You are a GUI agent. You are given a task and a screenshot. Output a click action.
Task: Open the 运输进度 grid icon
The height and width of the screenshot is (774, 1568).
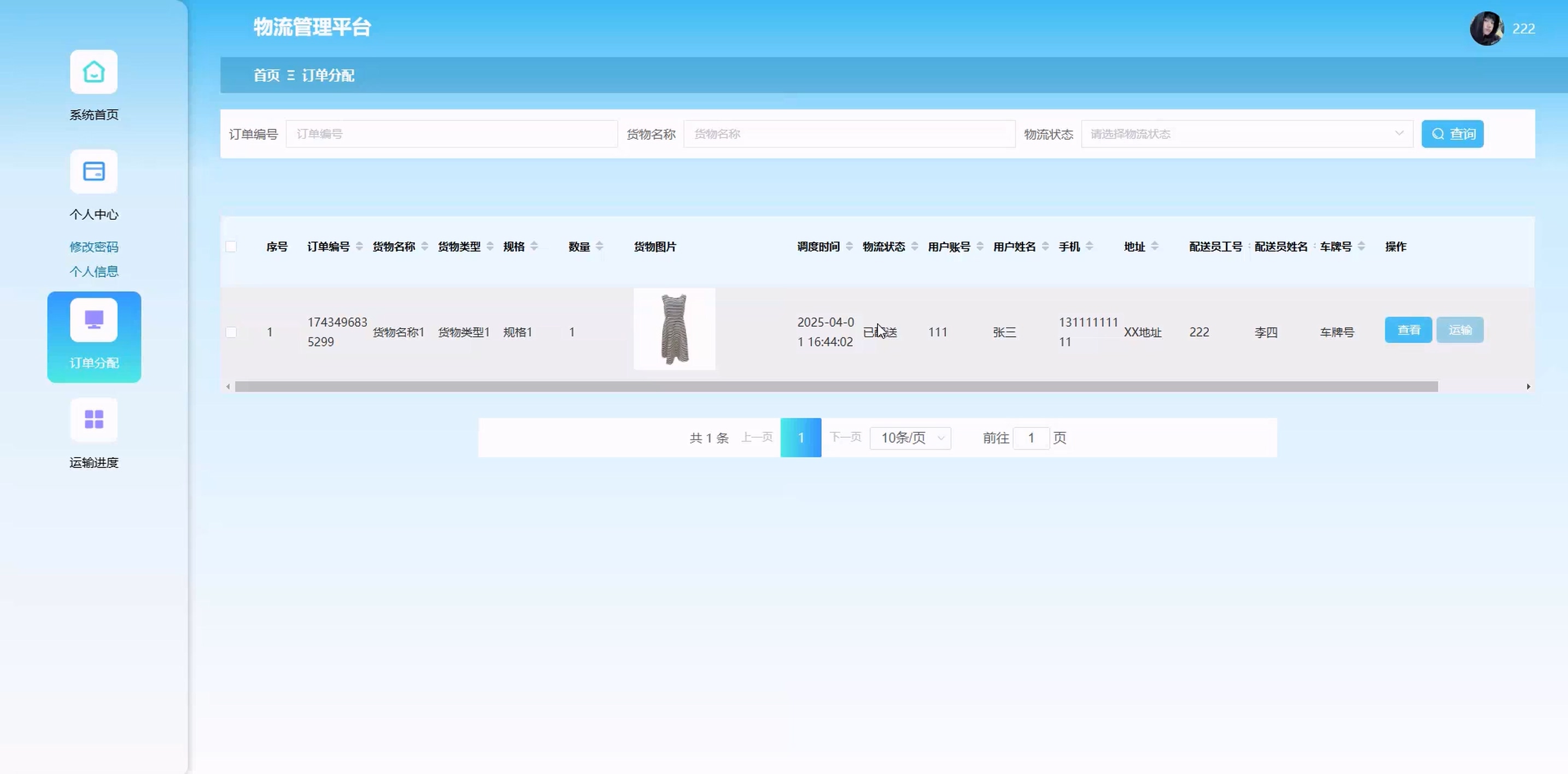tap(93, 419)
